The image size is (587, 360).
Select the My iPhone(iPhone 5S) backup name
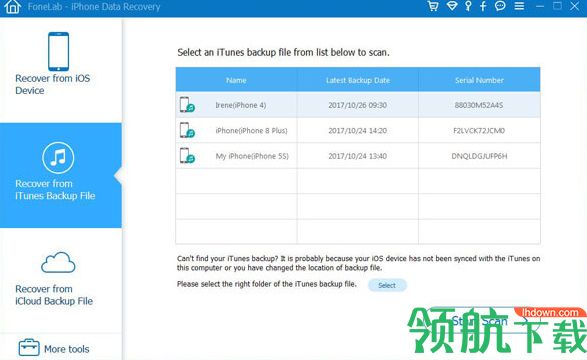pos(252,156)
